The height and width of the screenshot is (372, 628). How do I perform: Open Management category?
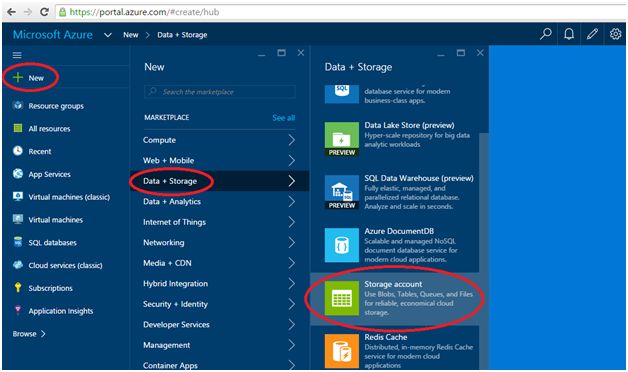tap(219, 345)
